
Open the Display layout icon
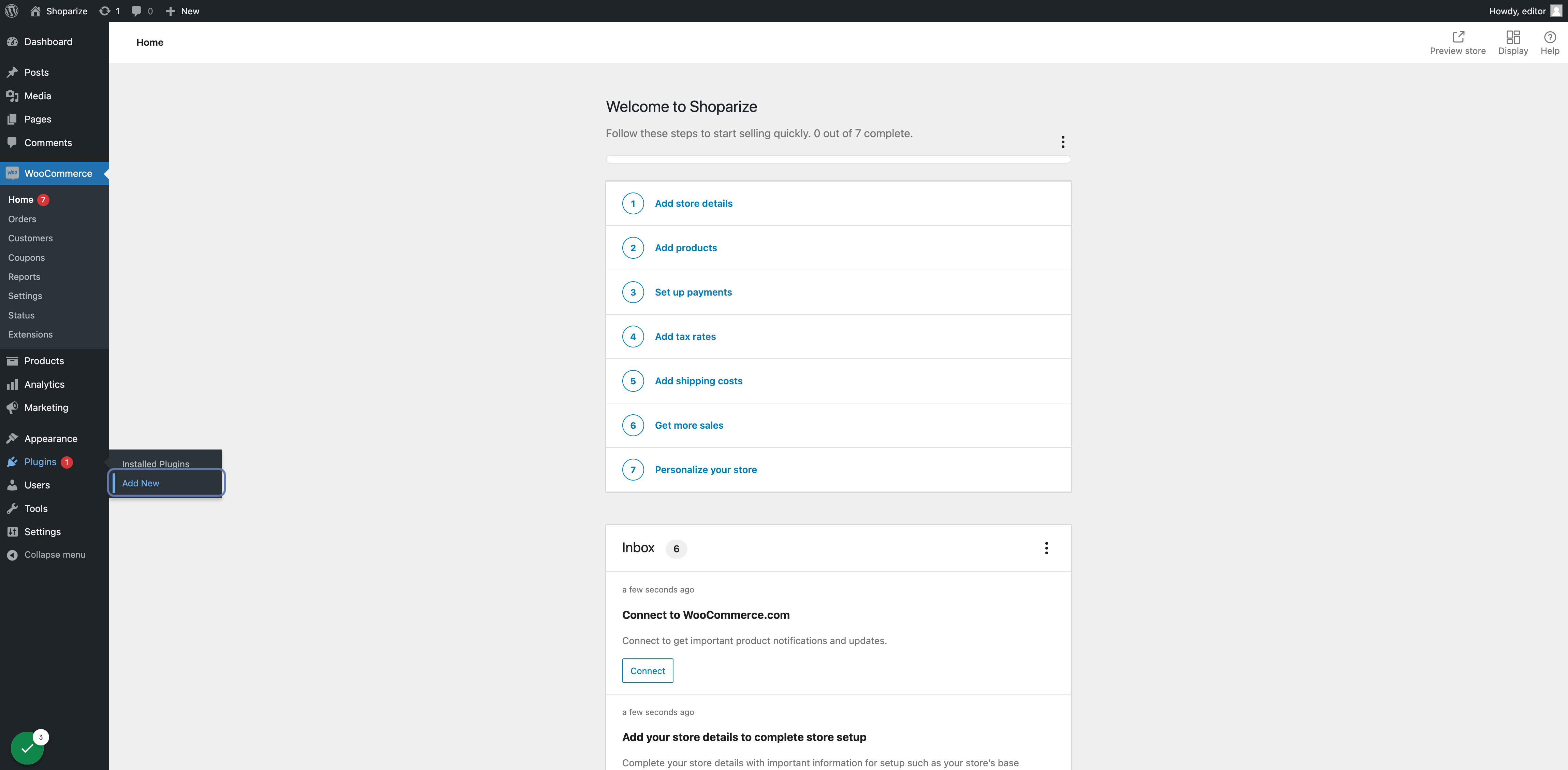coord(1513,37)
